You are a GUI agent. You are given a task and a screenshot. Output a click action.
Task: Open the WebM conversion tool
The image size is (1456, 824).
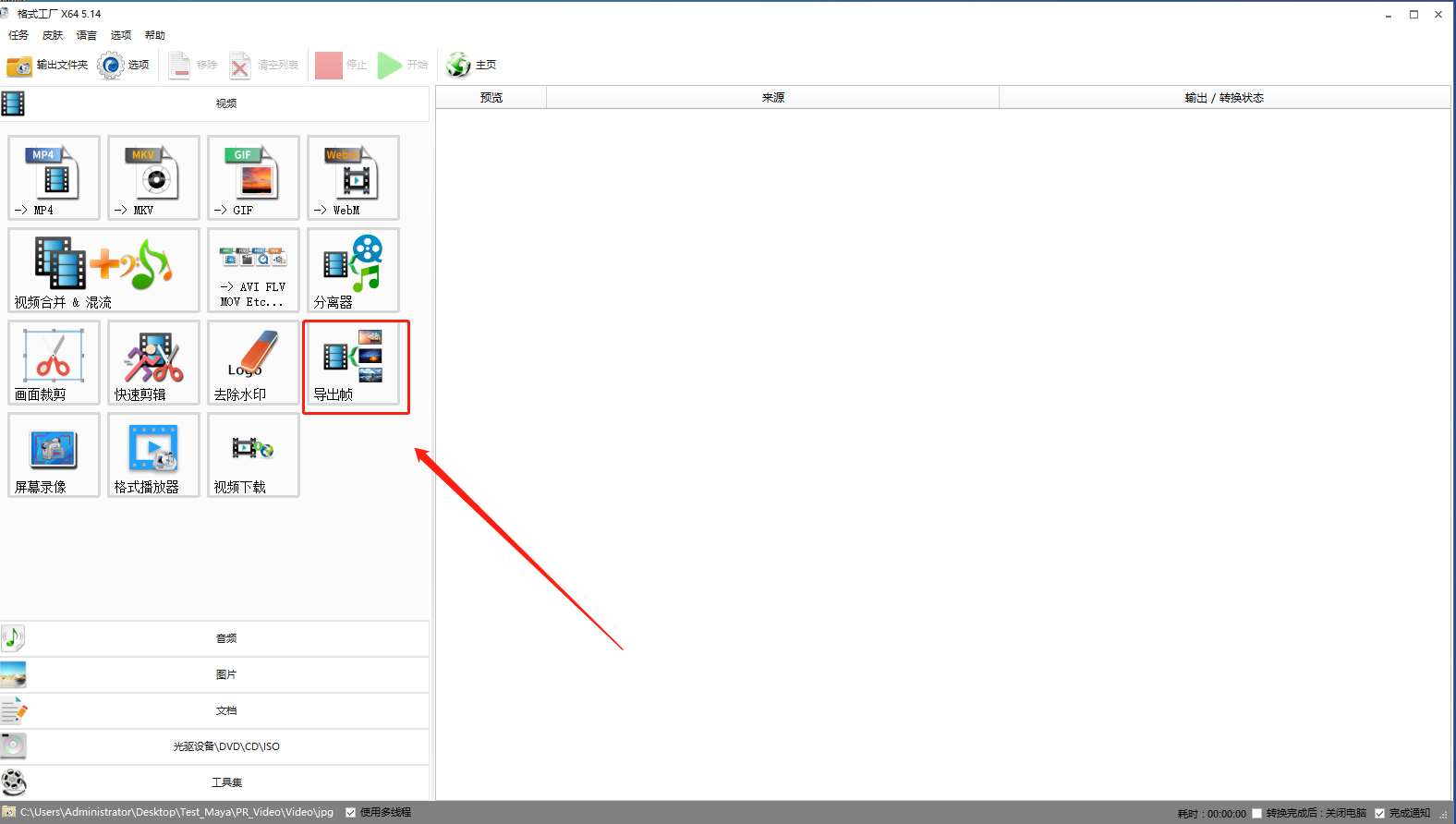[x=353, y=177]
